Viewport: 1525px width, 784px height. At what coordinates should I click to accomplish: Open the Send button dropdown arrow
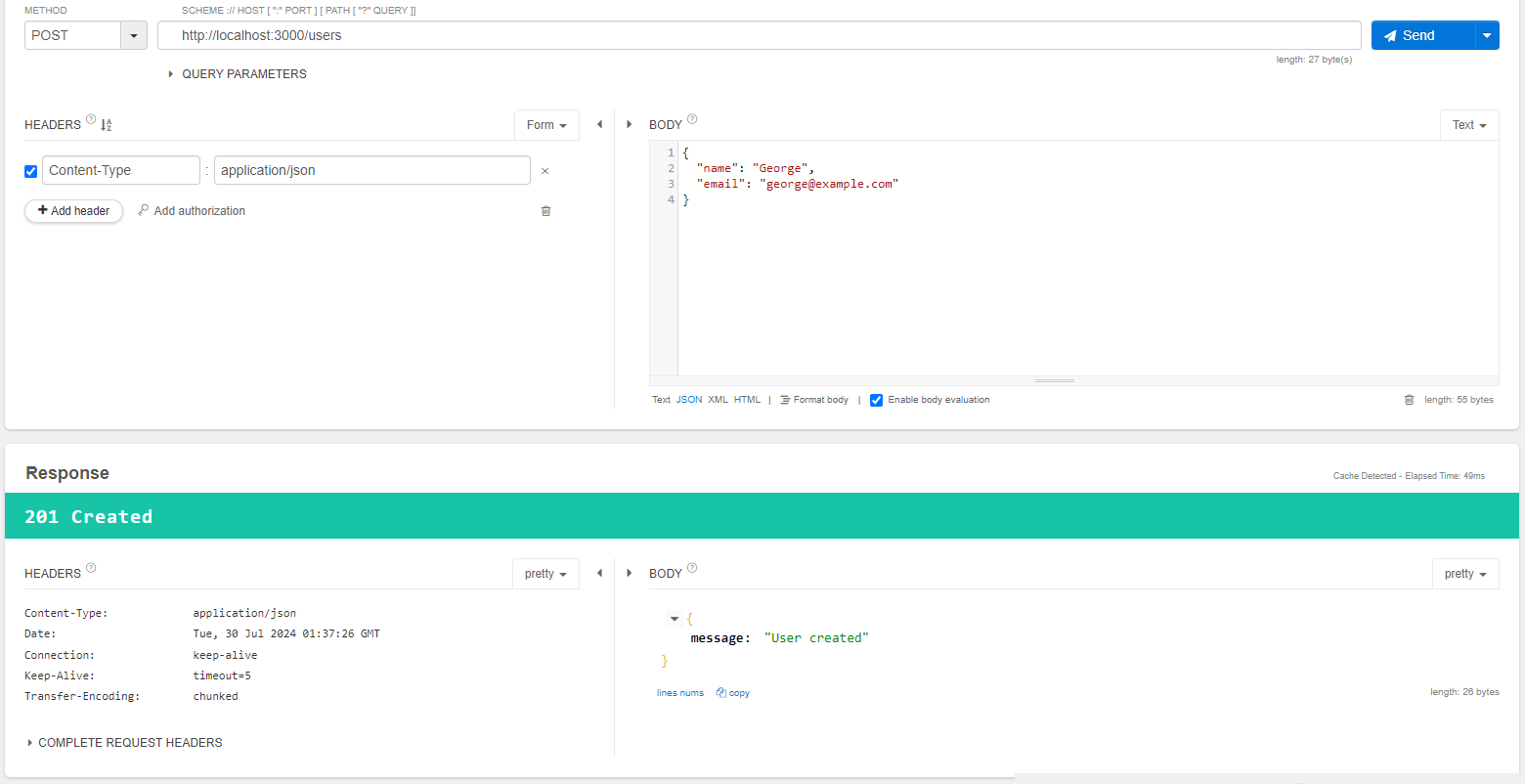1487,35
